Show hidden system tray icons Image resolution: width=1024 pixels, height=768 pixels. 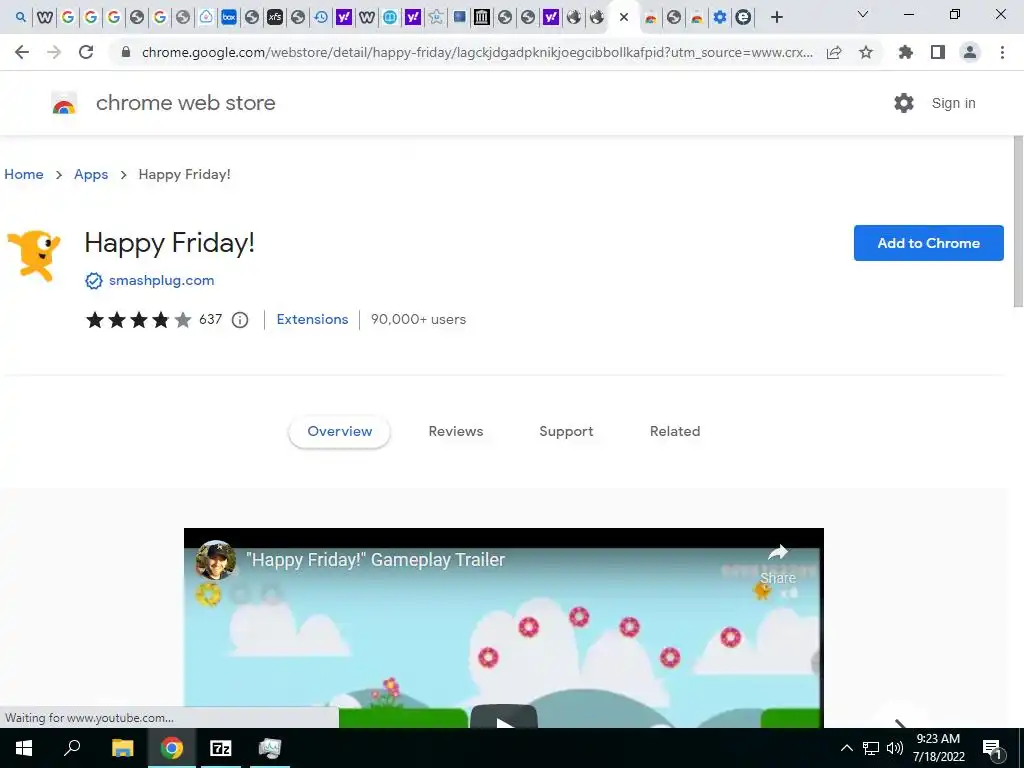tap(846, 748)
